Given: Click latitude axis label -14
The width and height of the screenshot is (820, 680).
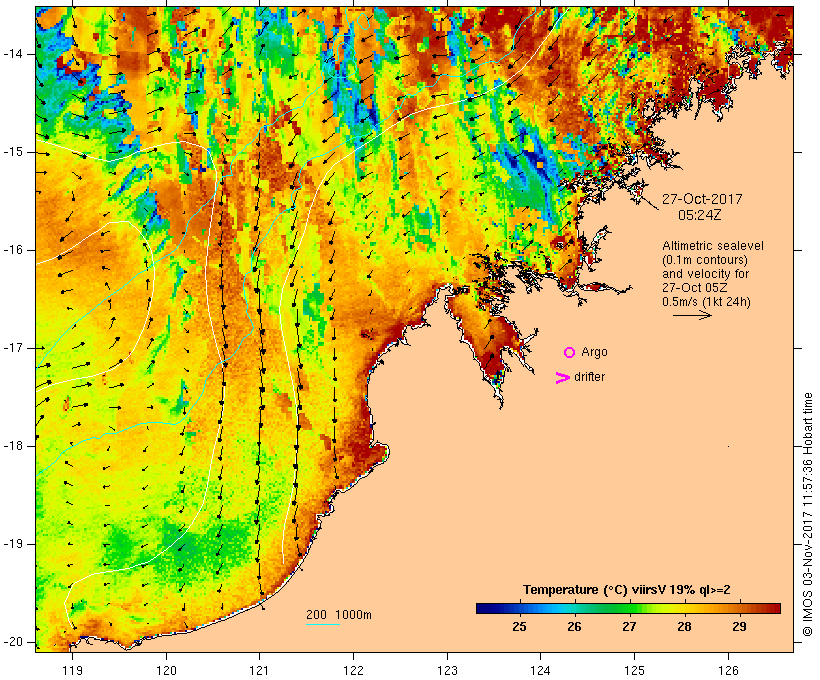Looking at the screenshot, I should 13,54.
